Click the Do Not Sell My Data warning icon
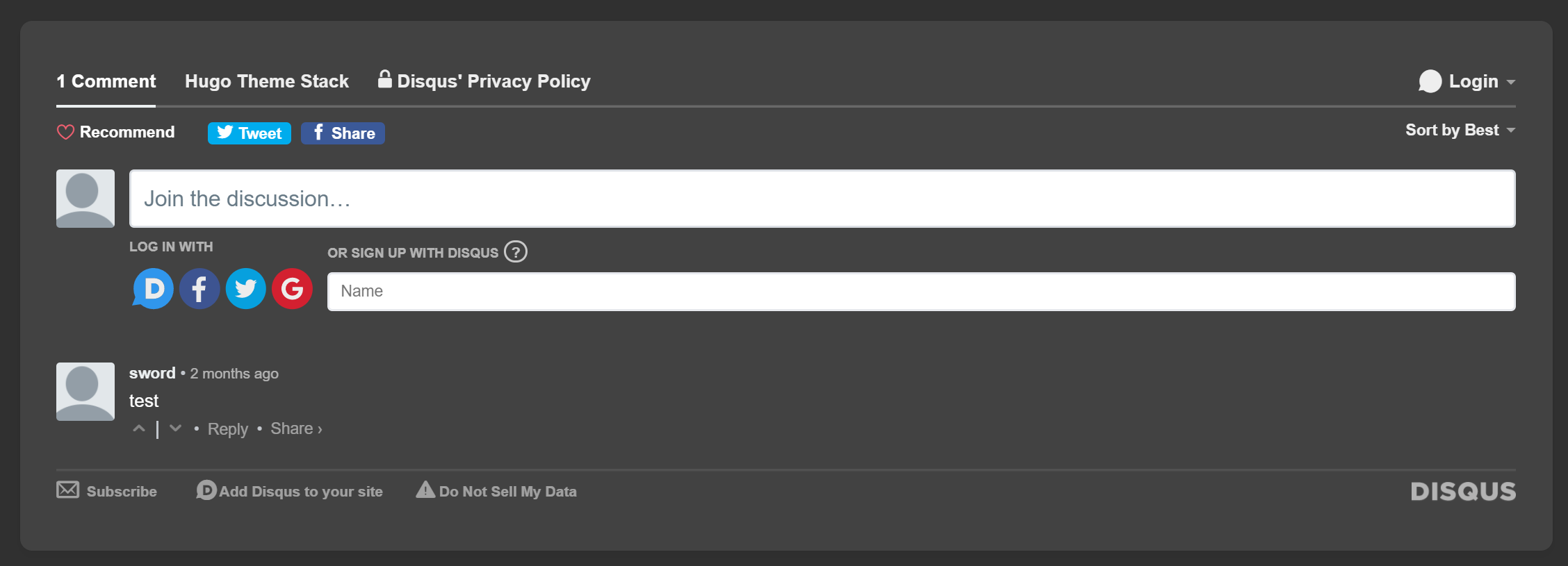This screenshot has width=1568, height=566. 424,490
